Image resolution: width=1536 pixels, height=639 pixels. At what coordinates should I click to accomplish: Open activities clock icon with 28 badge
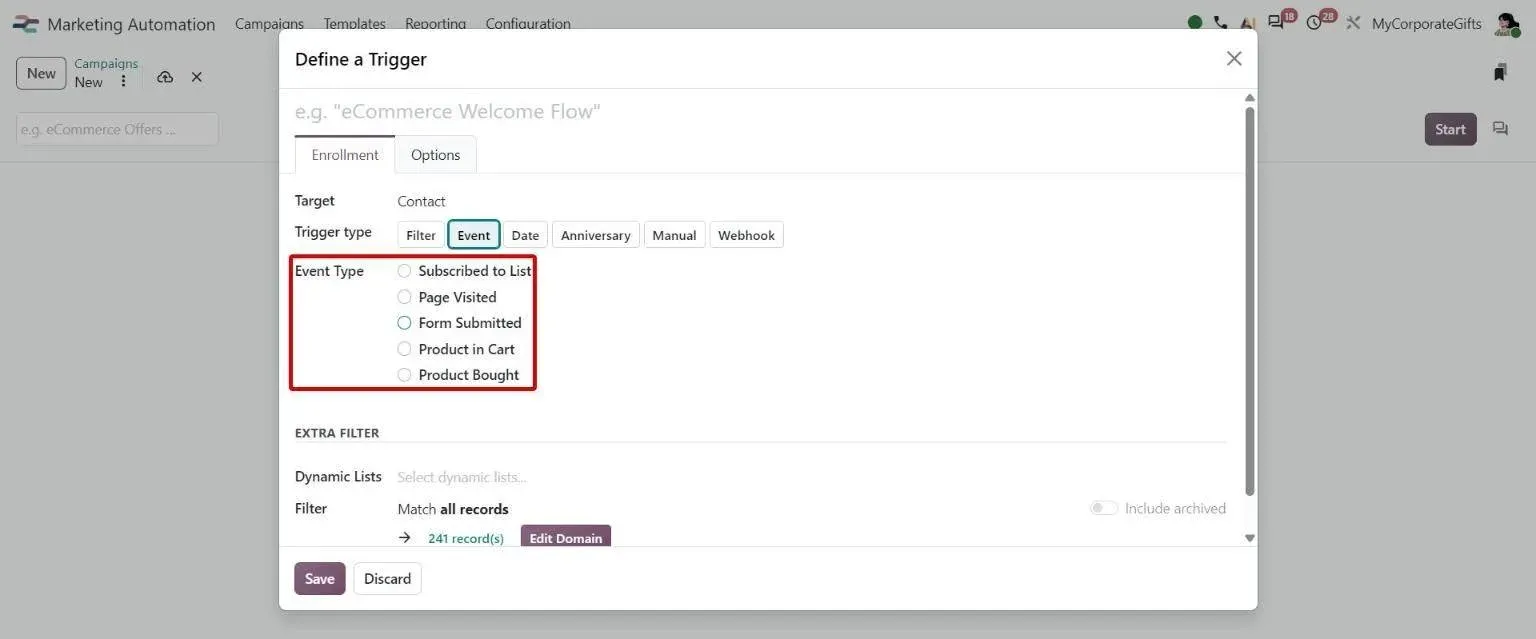(x=1314, y=23)
